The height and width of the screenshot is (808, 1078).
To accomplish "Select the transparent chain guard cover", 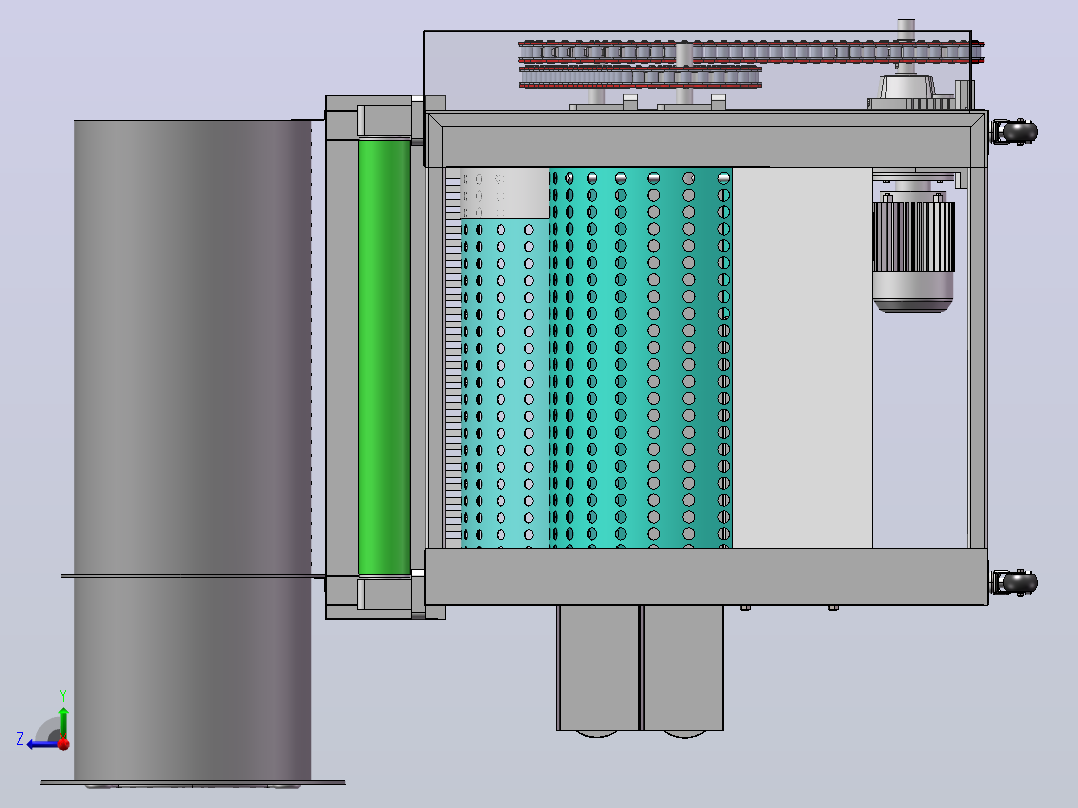I will [x=697, y=70].
